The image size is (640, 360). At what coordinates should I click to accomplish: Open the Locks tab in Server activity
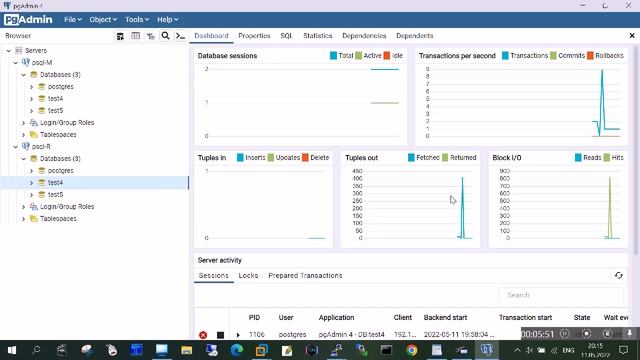point(248,276)
